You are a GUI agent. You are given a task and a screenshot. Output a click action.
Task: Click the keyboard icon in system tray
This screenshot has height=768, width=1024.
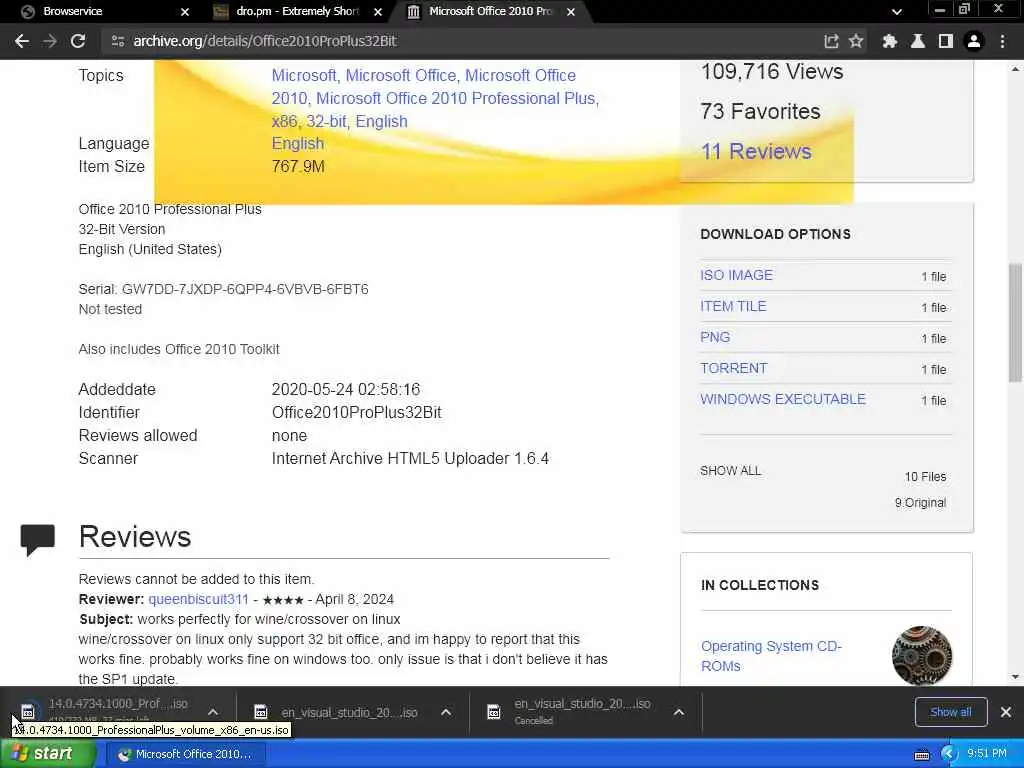(921, 755)
